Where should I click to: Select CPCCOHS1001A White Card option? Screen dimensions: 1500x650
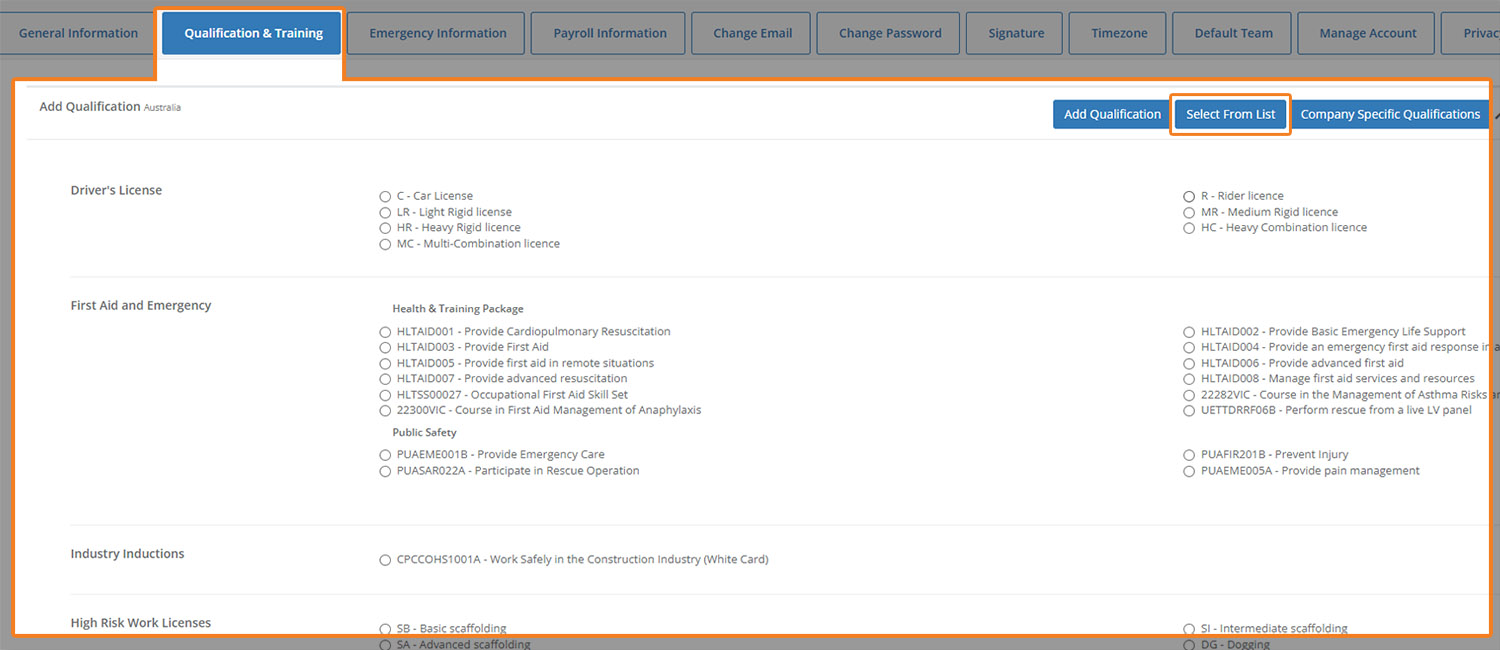click(386, 560)
